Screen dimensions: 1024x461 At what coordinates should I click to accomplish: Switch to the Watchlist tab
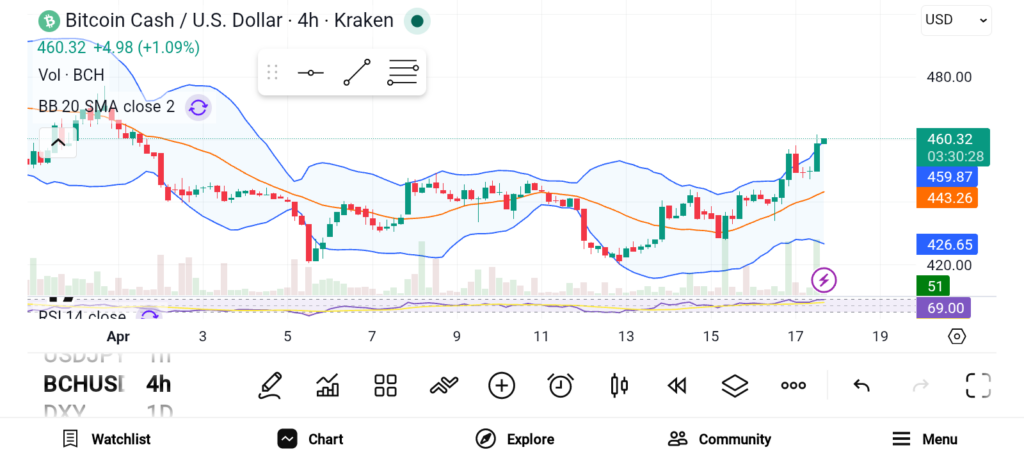tap(106, 439)
